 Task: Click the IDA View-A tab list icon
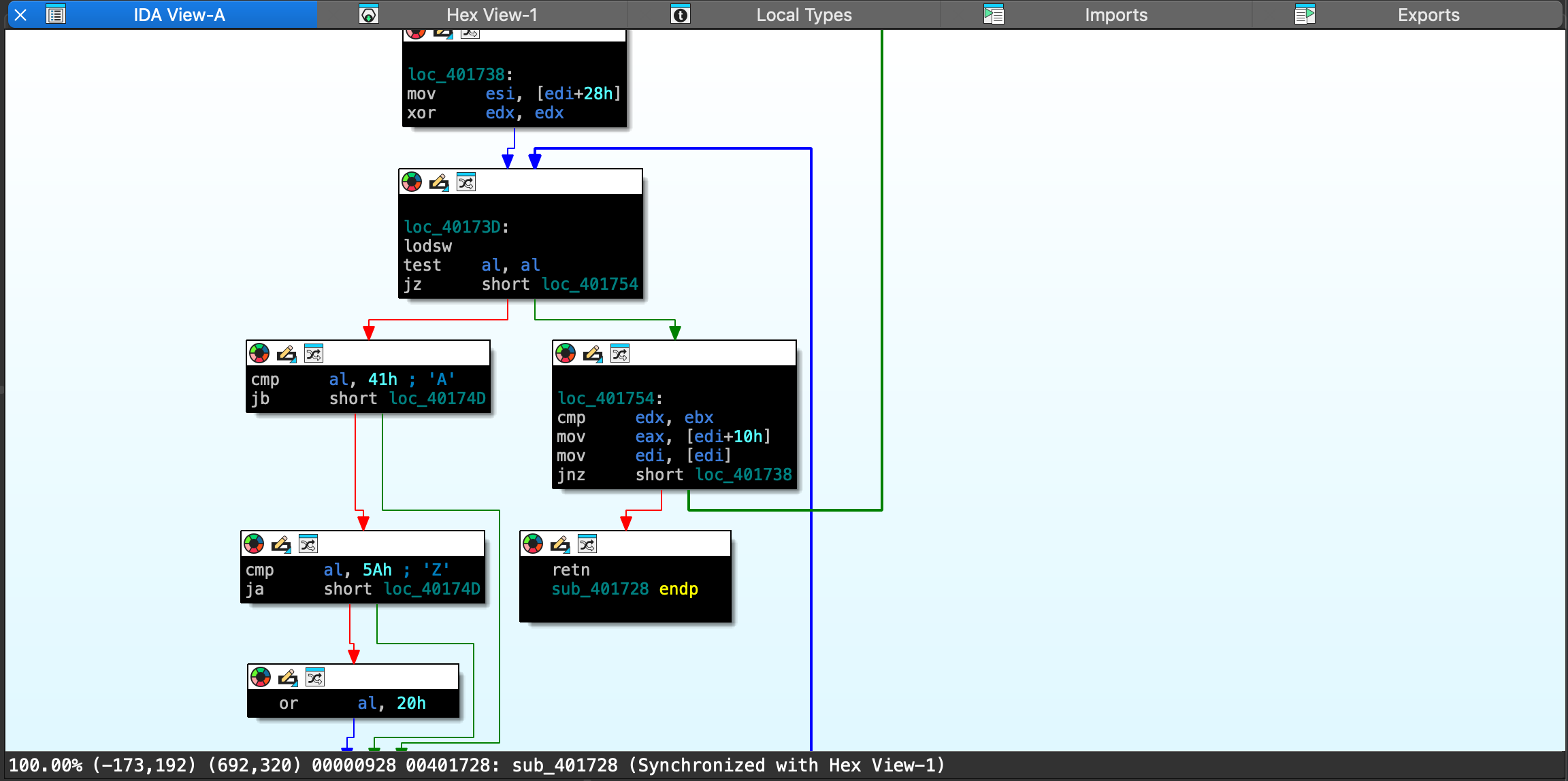click(x=56, y=14)
